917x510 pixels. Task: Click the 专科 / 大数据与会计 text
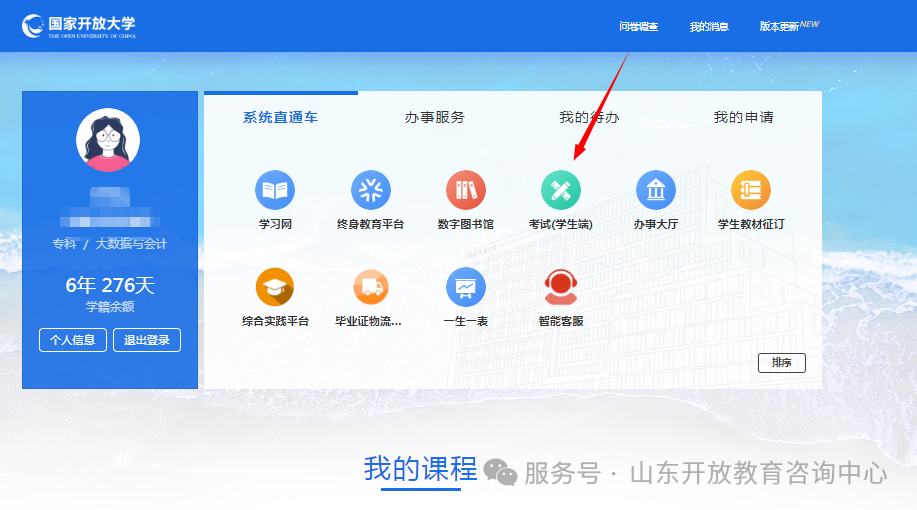pyautogui.click(x=109, y=244)
